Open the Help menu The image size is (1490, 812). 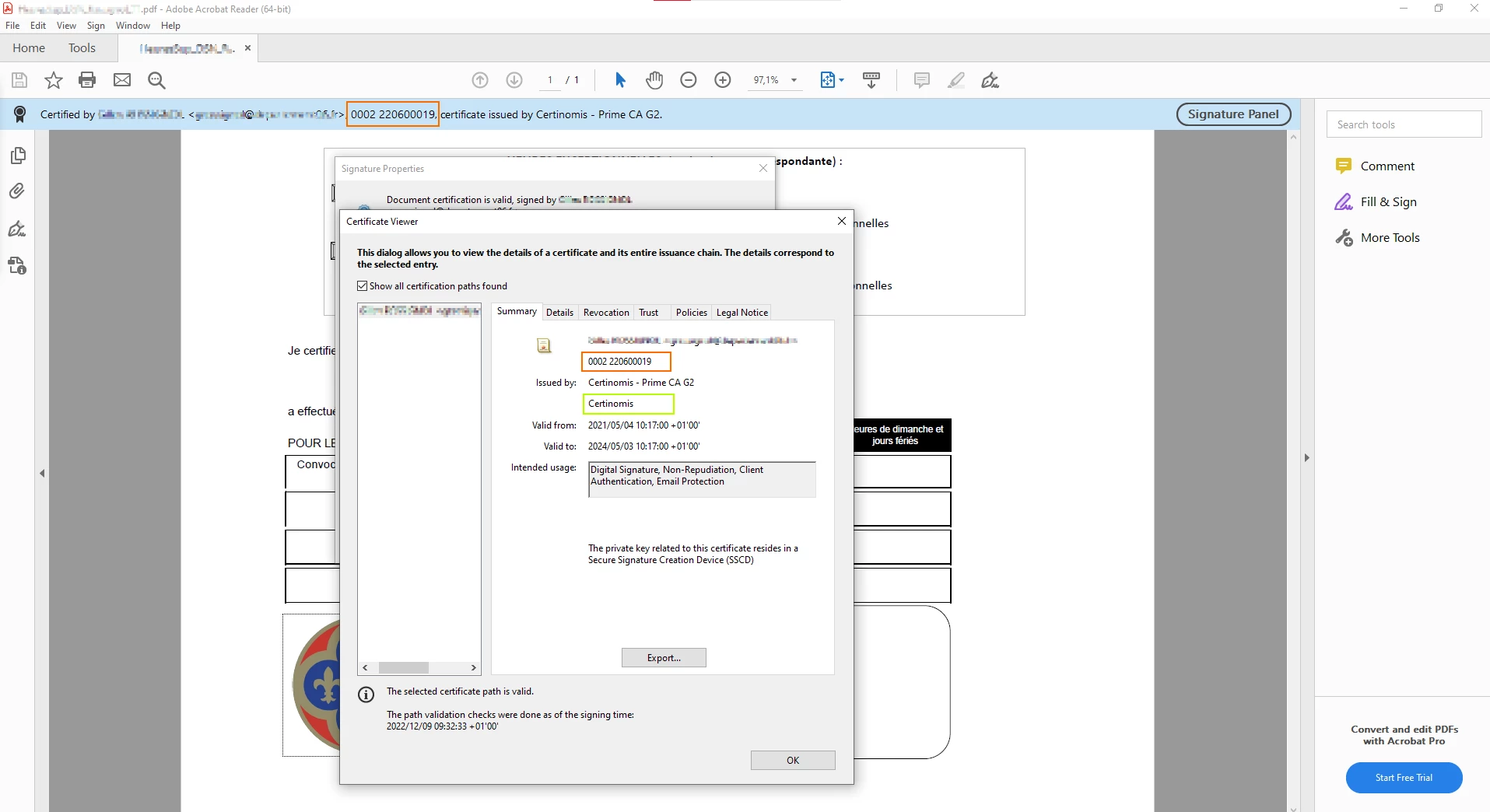tap(170, 26)
